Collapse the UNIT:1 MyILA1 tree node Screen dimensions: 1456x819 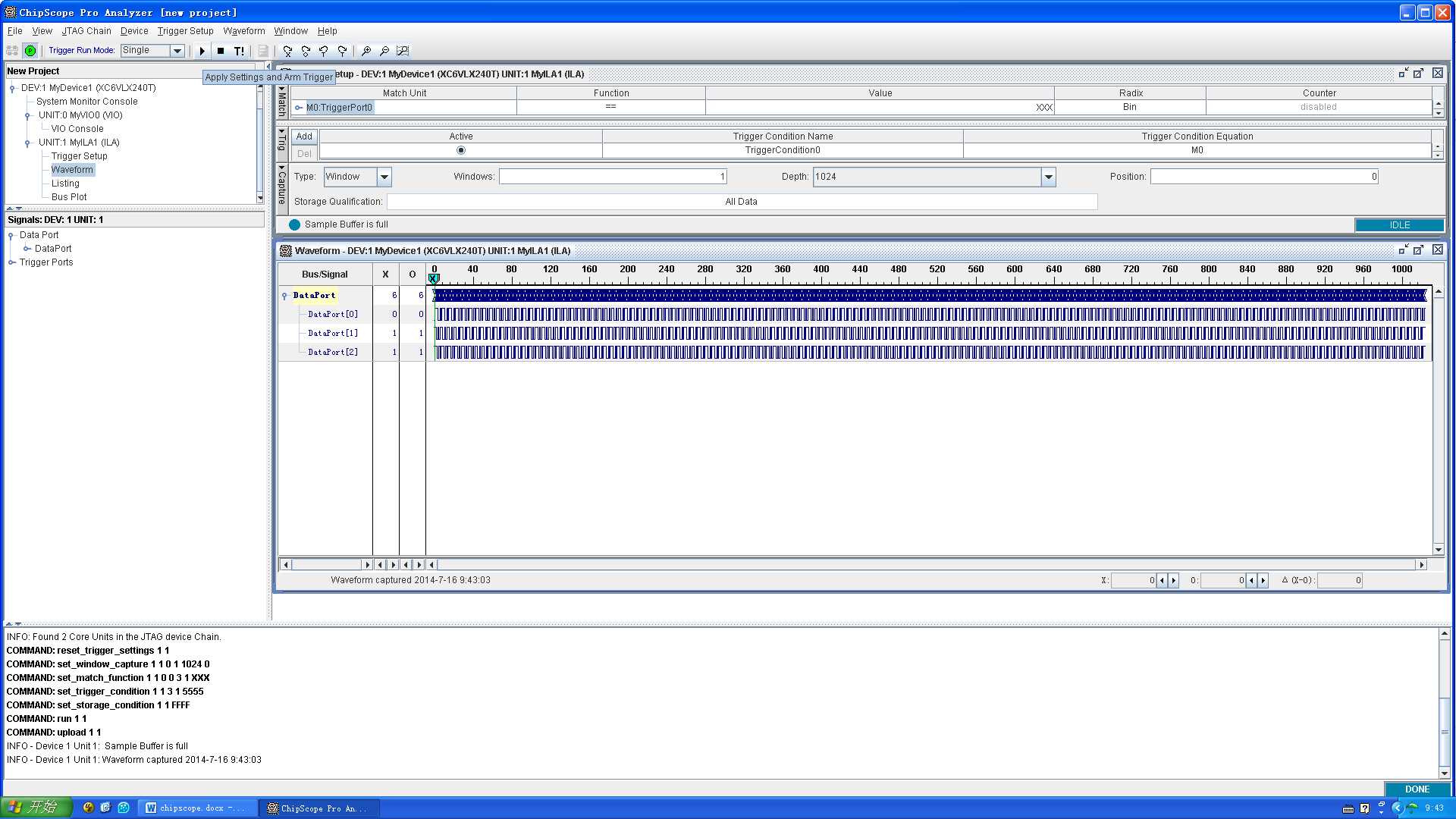(28, 143)
